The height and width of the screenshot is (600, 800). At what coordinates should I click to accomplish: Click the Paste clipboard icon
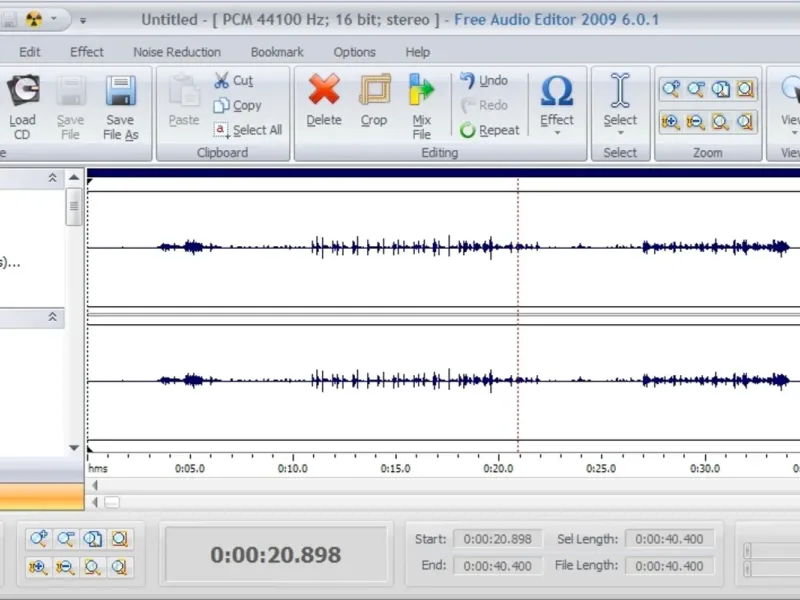pyautogui.click(x=184, y=90)
